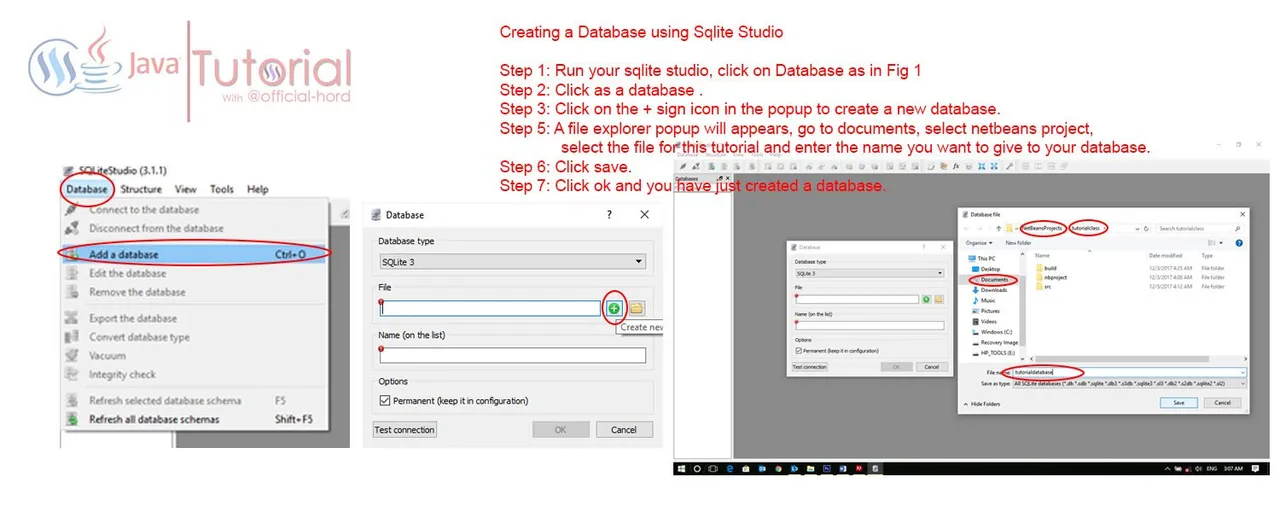The height and width of the screenshot is (512, 1280).
Task: Select Documents in the file dialog sidebar
Action: 995,280
